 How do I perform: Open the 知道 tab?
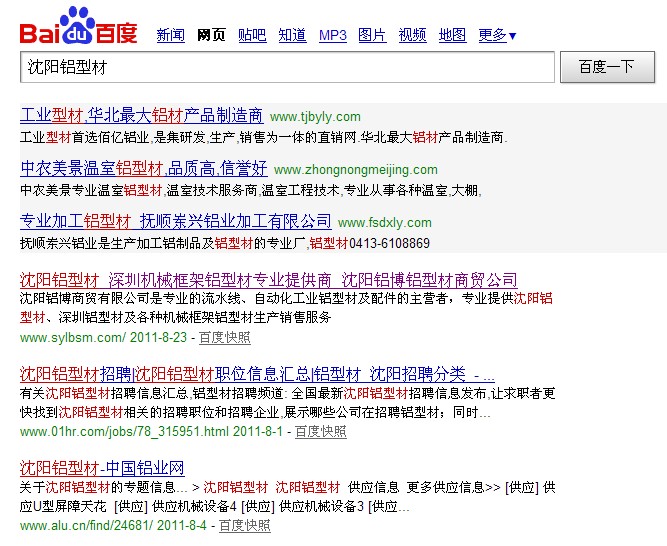pyautogui.click(x=292, y=36)
